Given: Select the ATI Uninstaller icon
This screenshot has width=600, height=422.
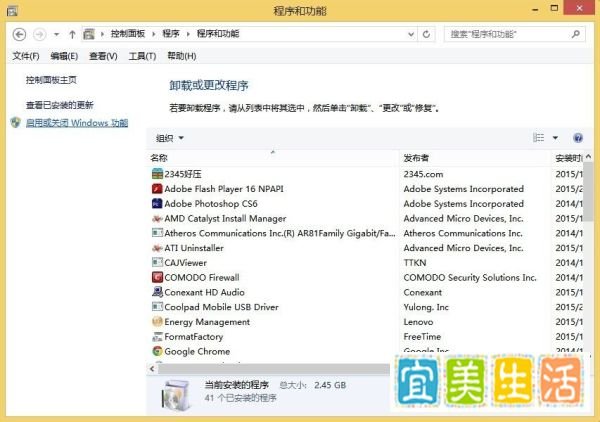Looking at the screenshot, I should [x=157, y=248].
